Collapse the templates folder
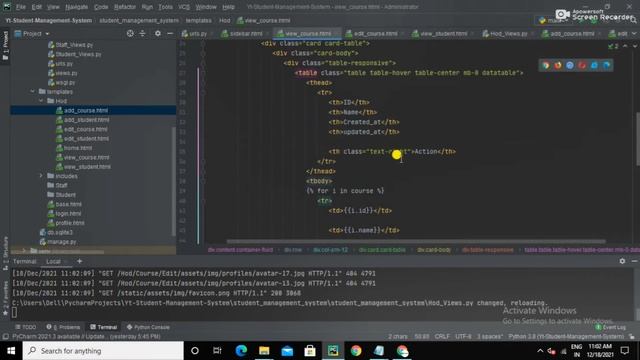Screen dimensions: 640x360 click(x=33, y=91)
